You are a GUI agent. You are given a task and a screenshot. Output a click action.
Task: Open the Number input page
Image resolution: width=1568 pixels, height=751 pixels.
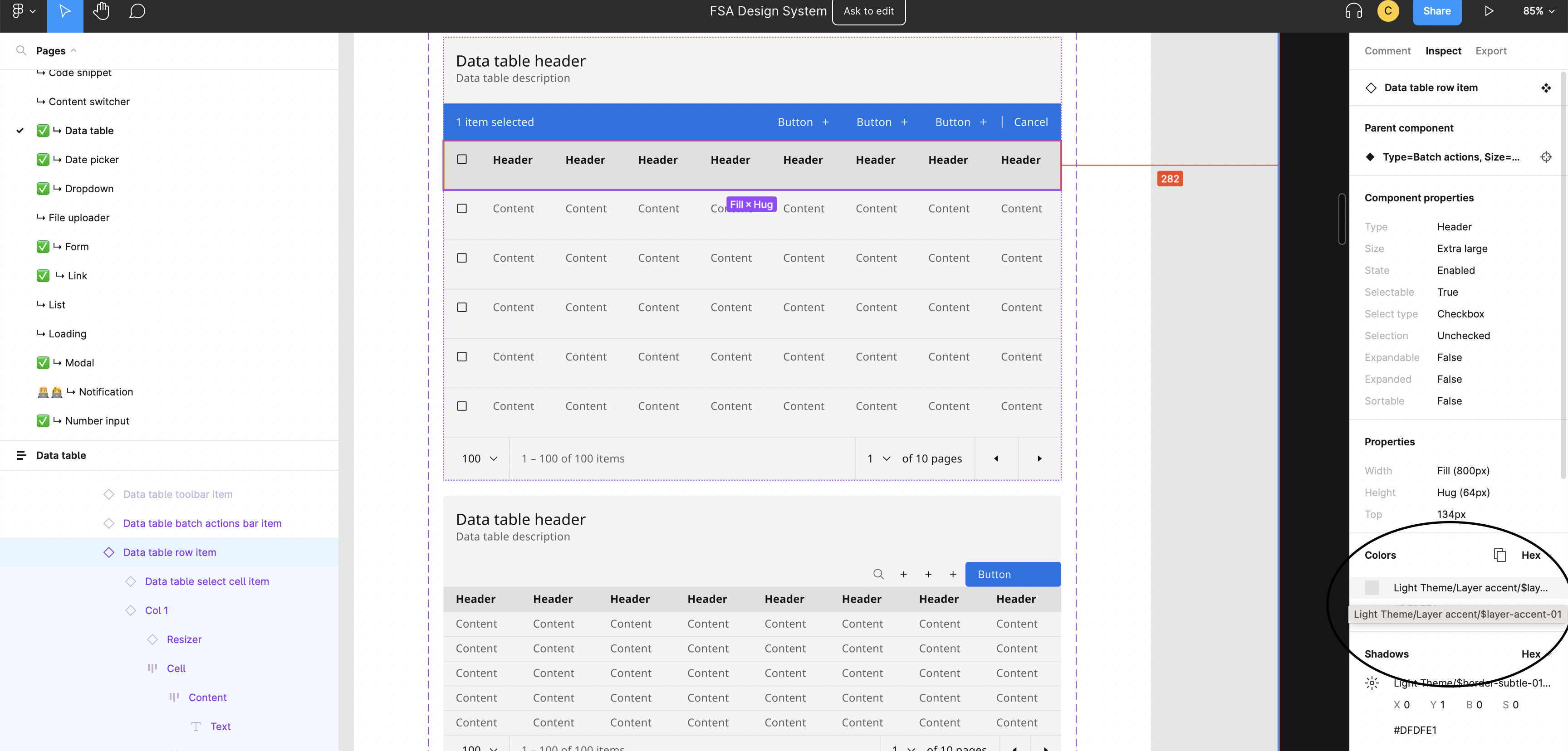click(x=97, y=420)
